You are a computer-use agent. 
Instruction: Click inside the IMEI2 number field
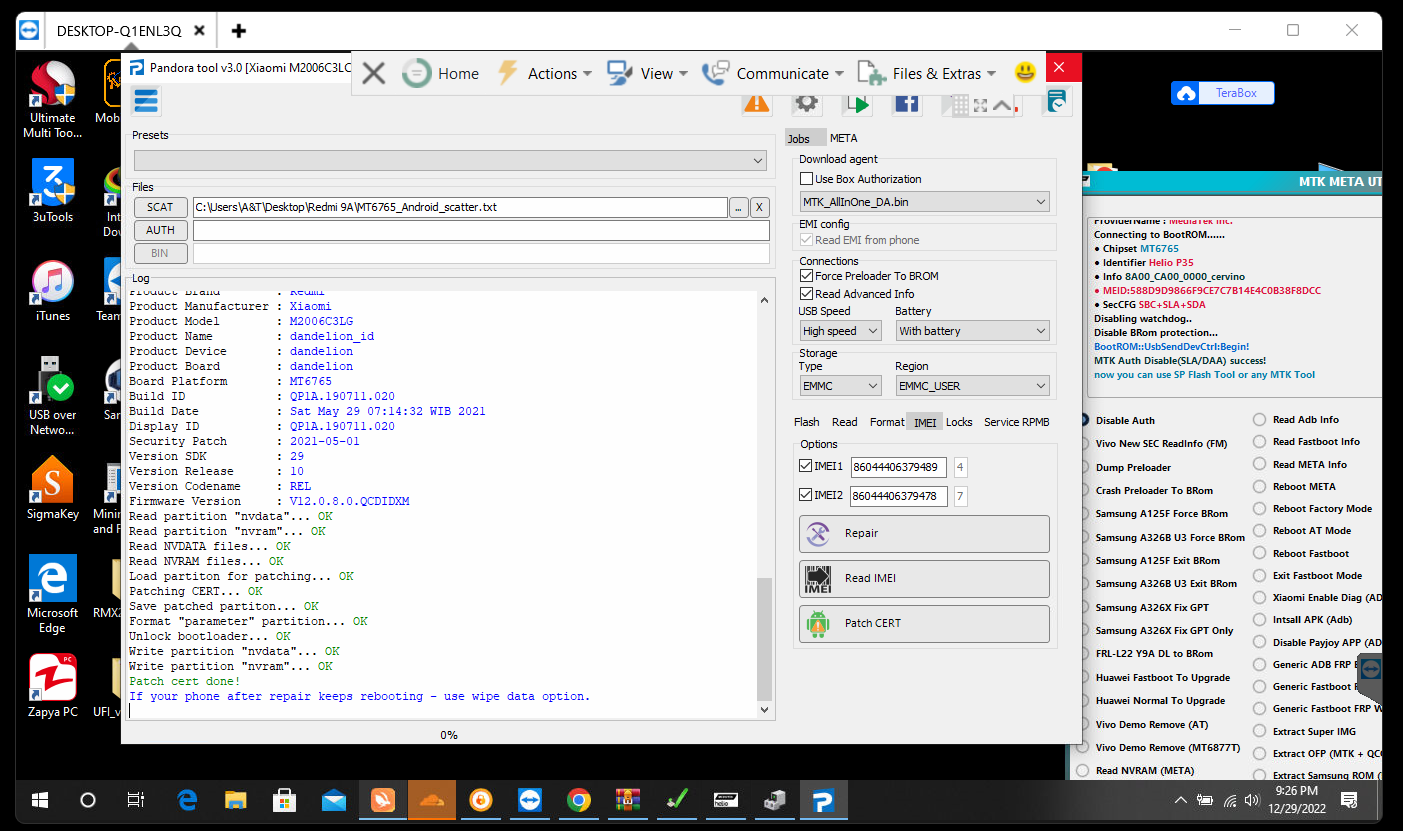(899, 496)
